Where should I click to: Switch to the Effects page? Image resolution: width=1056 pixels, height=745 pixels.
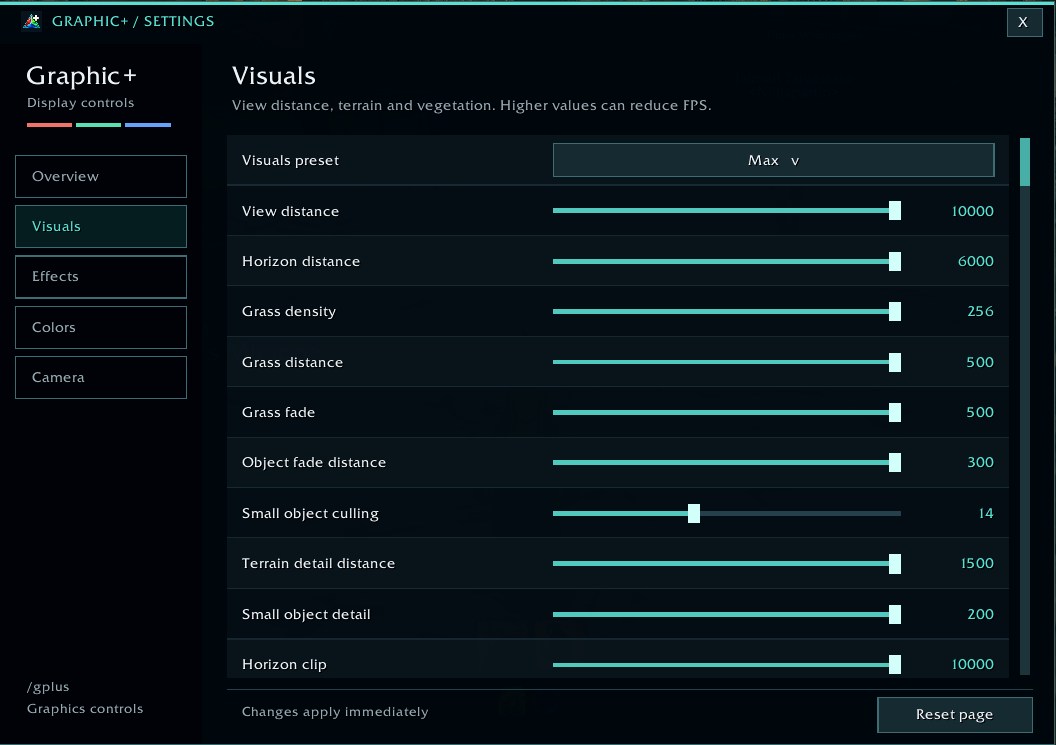coord(101,277)
